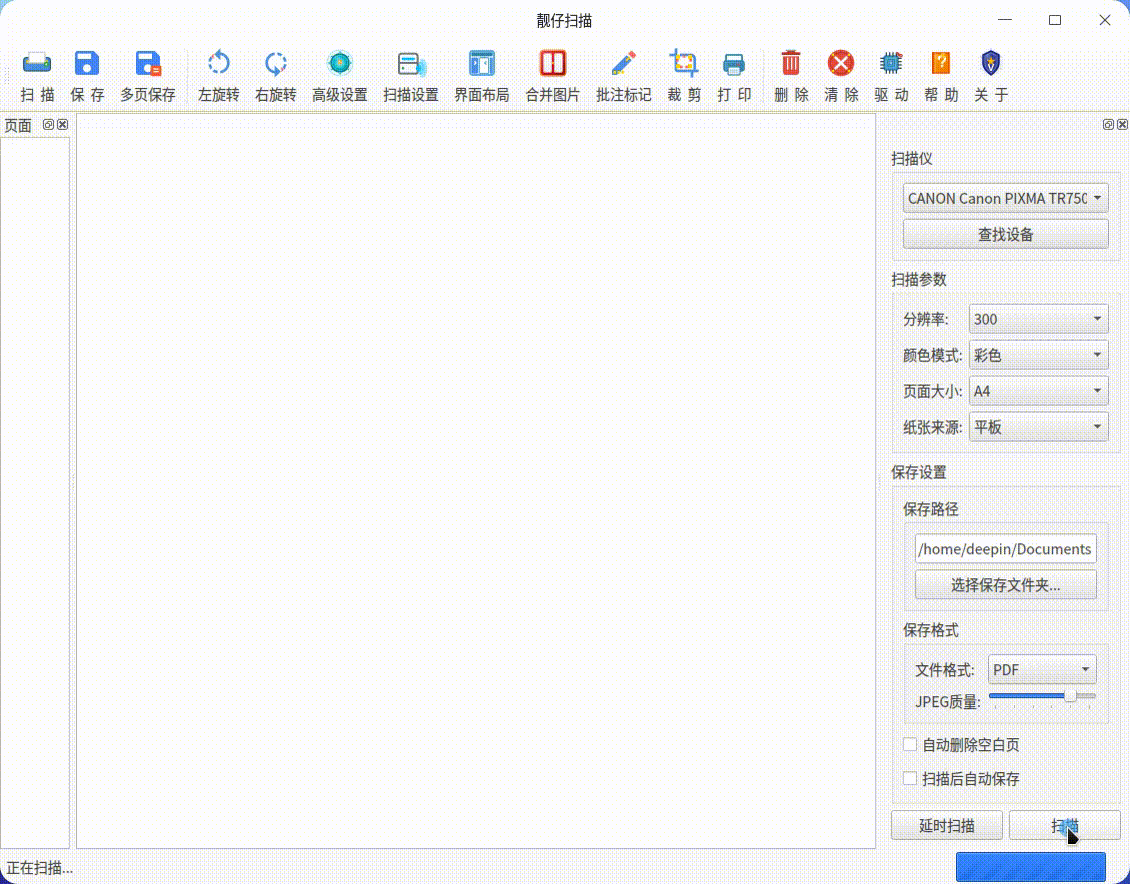Select the 裁剪 crop tool
The height and width of the screenshot is (884, 1130).
click(x=684, y=76)
